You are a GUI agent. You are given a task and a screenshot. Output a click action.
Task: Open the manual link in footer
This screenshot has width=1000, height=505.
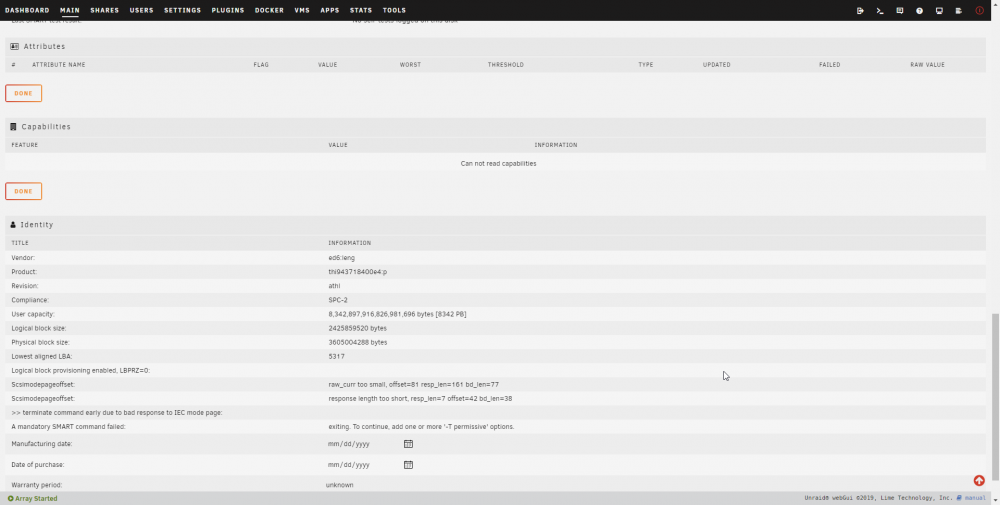pos(975,498)
